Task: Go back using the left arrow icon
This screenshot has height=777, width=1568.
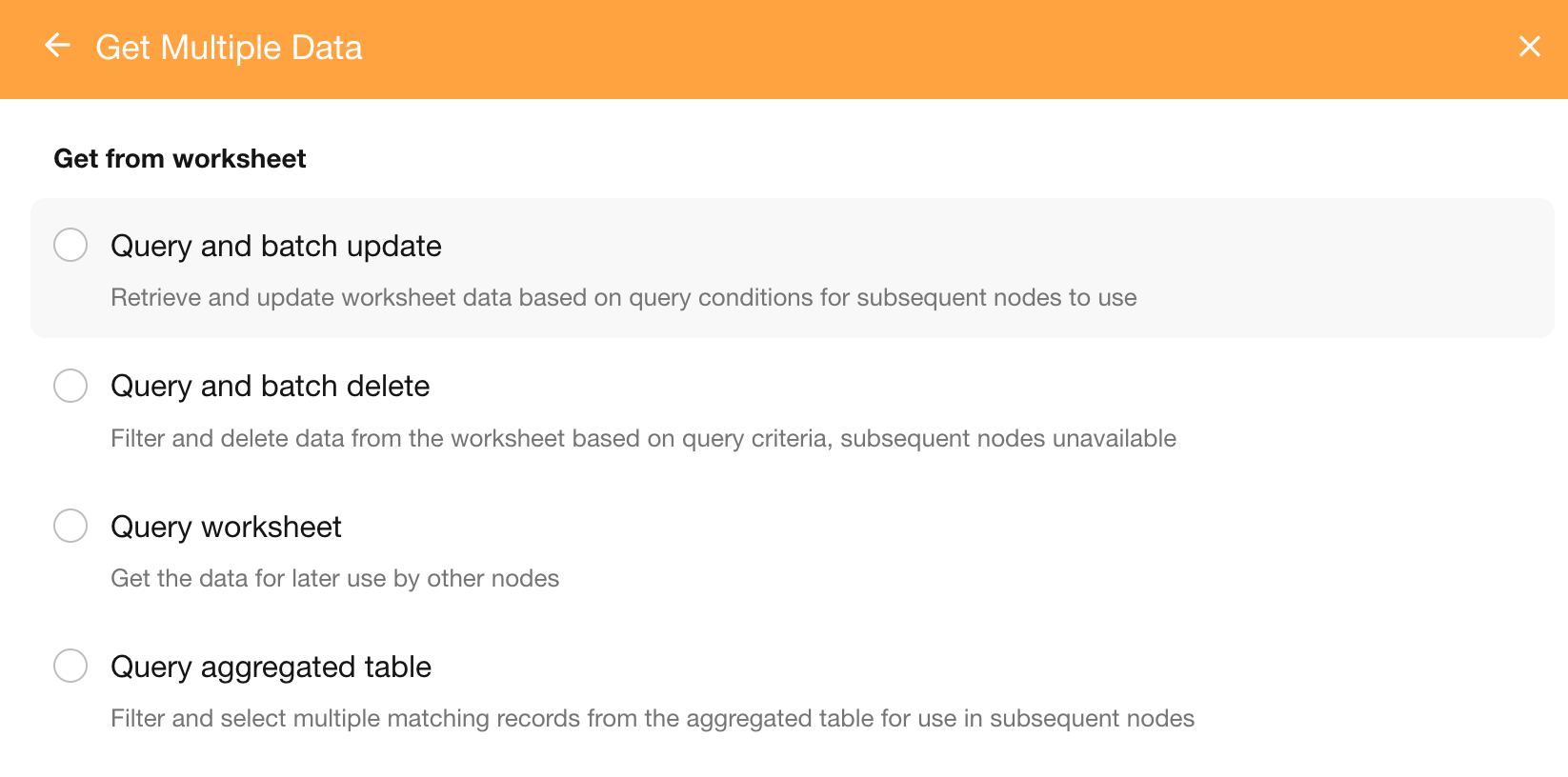Action: pyautogui.click(x=58, y=46)
